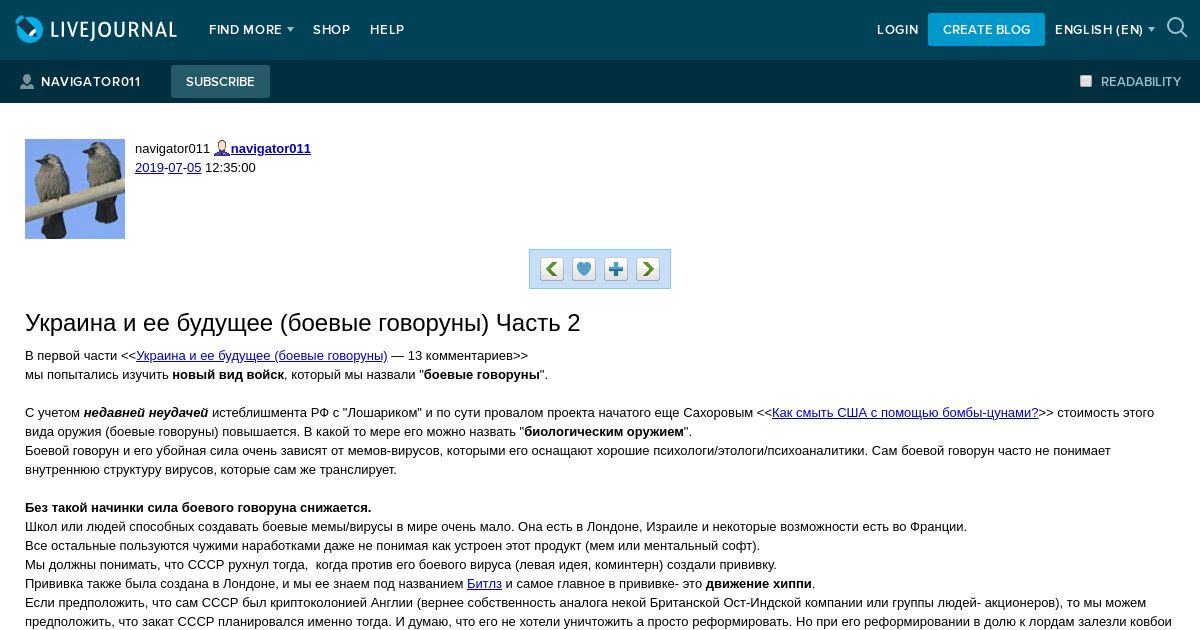
Task: Open link to part one "Украина и ее будущее (боевые говоруны)"
Action: pyautogui.click(x=262, y=355)
